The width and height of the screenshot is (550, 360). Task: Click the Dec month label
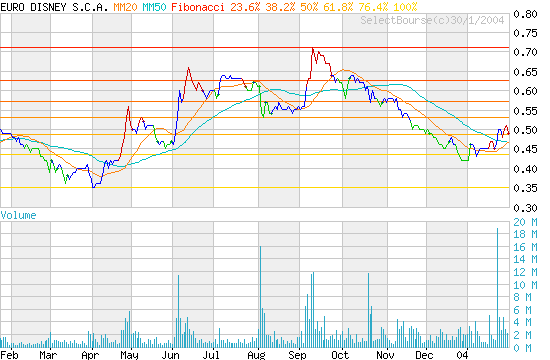click(x=424, y=355)
